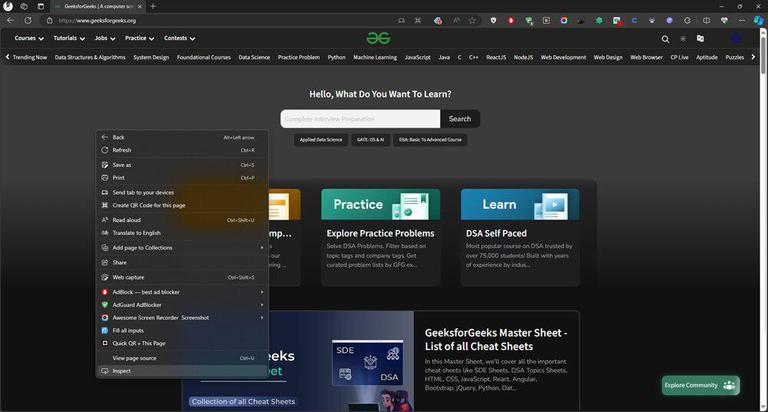Click Print icon in context menu

click(105, 178)
